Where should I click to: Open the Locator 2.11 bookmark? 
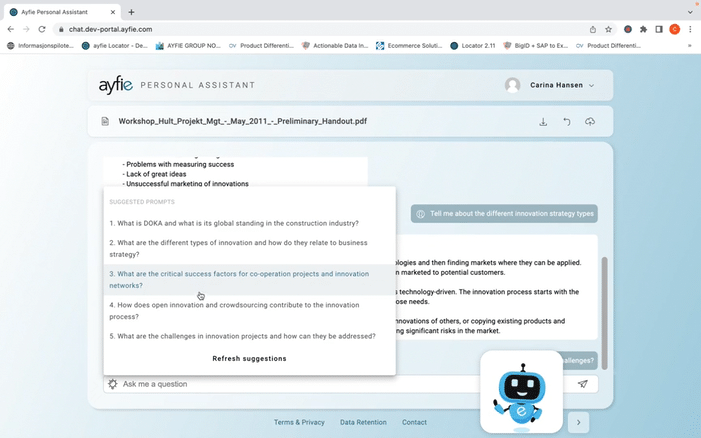473,46
